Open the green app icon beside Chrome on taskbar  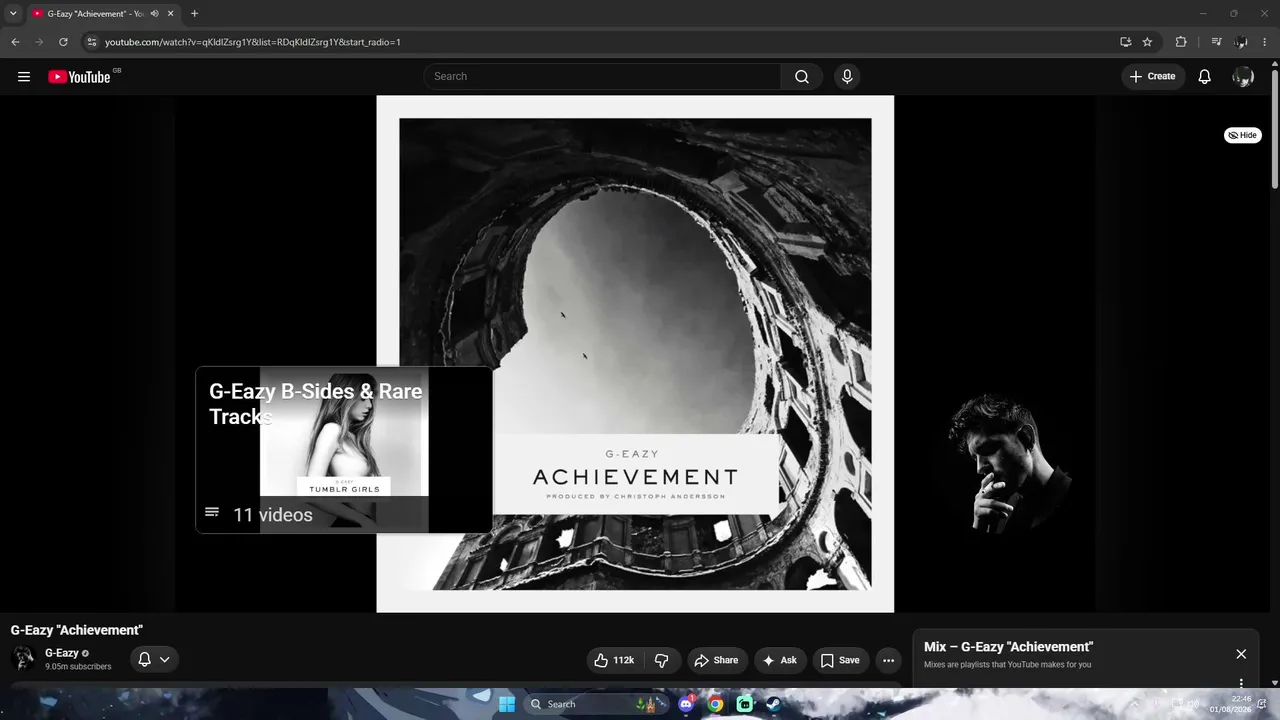click(744, 704)
